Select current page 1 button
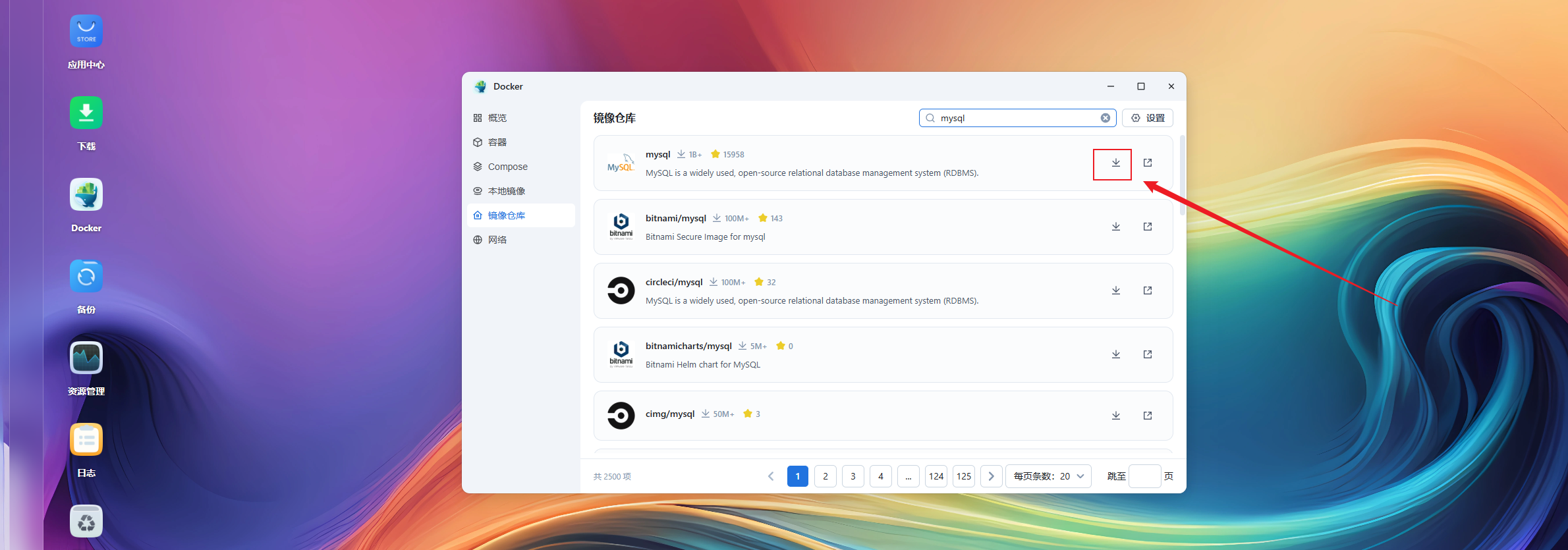Screen dimensions: 1568x550 click(x=798, y=476)
